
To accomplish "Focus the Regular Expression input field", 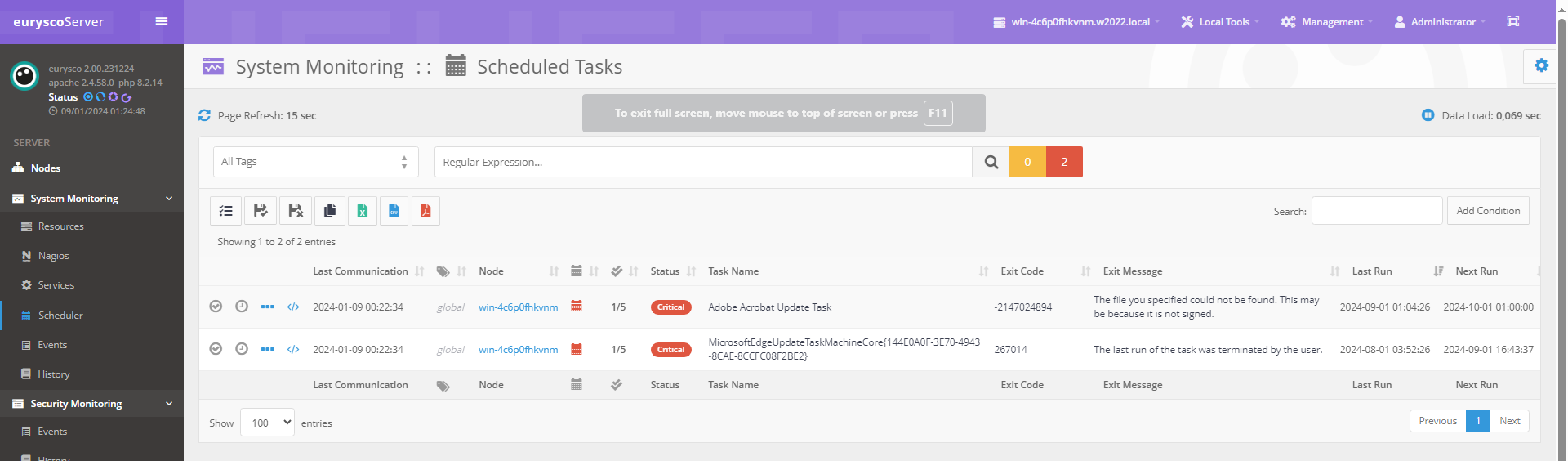I will click(x=703, y=162).
